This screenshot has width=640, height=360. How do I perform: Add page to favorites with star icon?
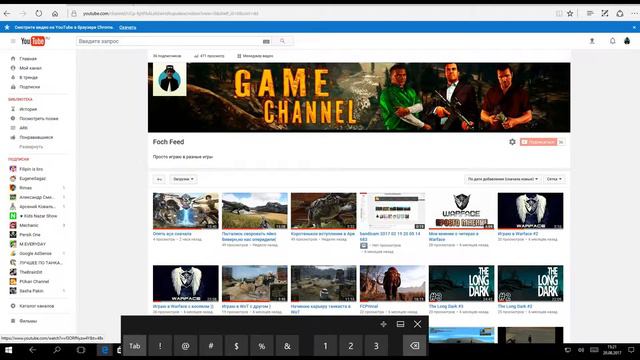point(570,13)
